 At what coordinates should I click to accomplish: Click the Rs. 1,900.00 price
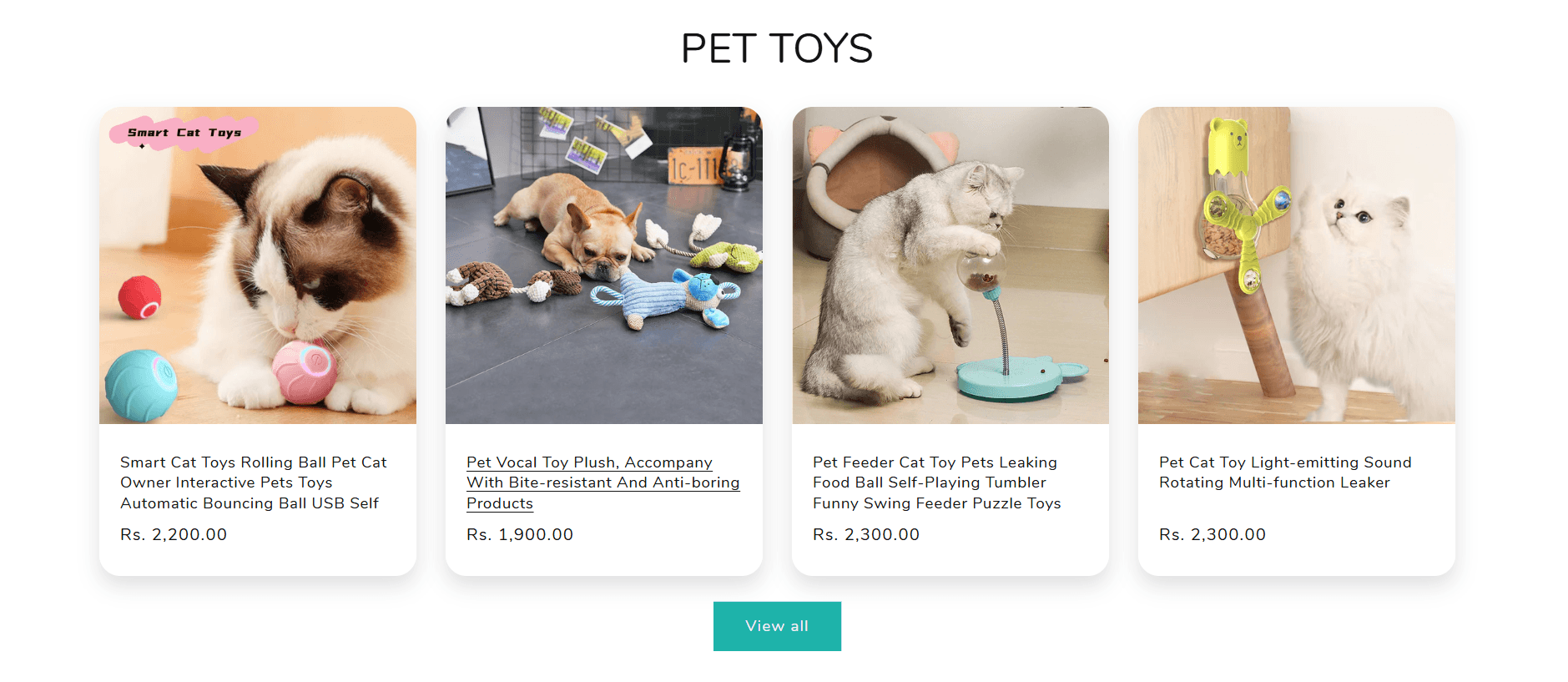(520, 534)
